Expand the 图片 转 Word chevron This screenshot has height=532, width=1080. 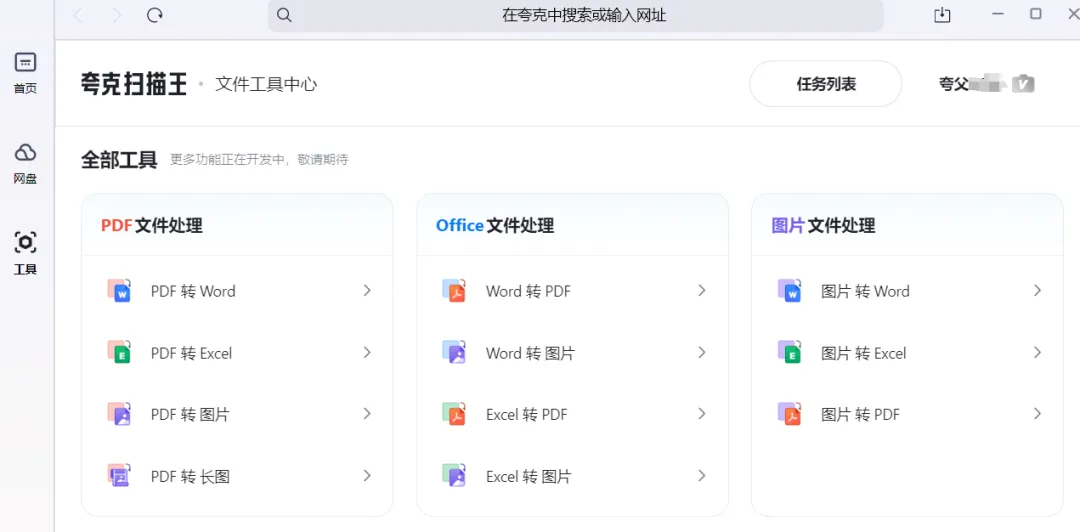click(x=1037, y=291)
